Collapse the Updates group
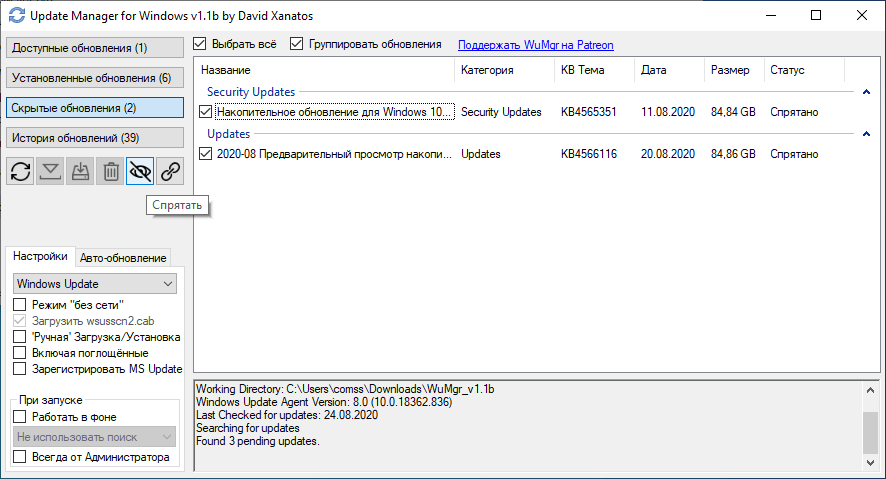The height and width of the screenshot is (479, 886). pyautogui.click(x=866, y=134)
